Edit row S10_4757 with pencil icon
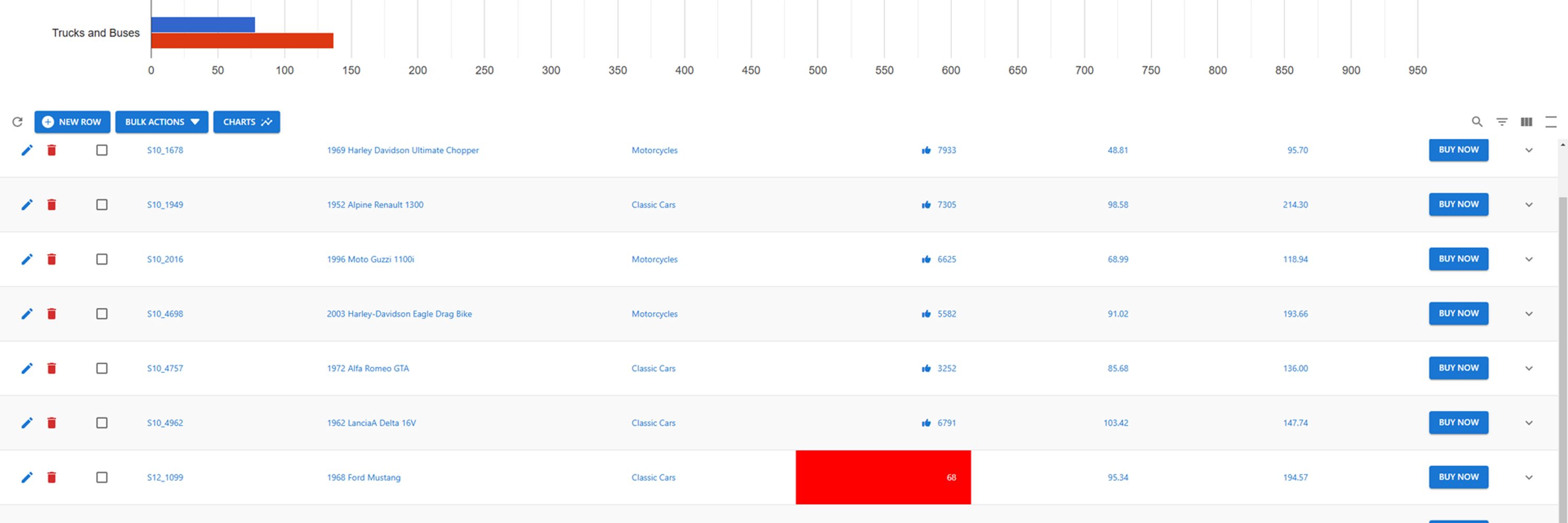 tap(27, 368)
